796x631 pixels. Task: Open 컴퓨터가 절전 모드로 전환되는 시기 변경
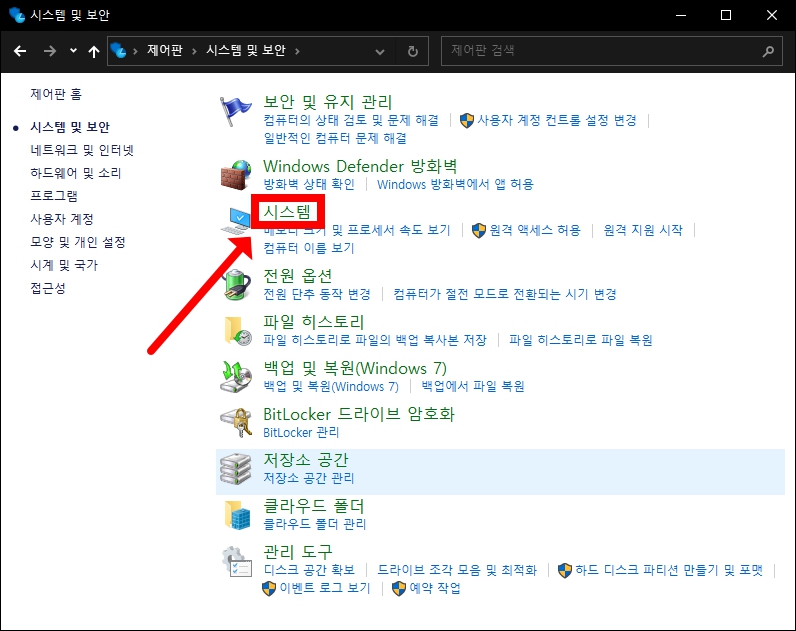point(505,294)
